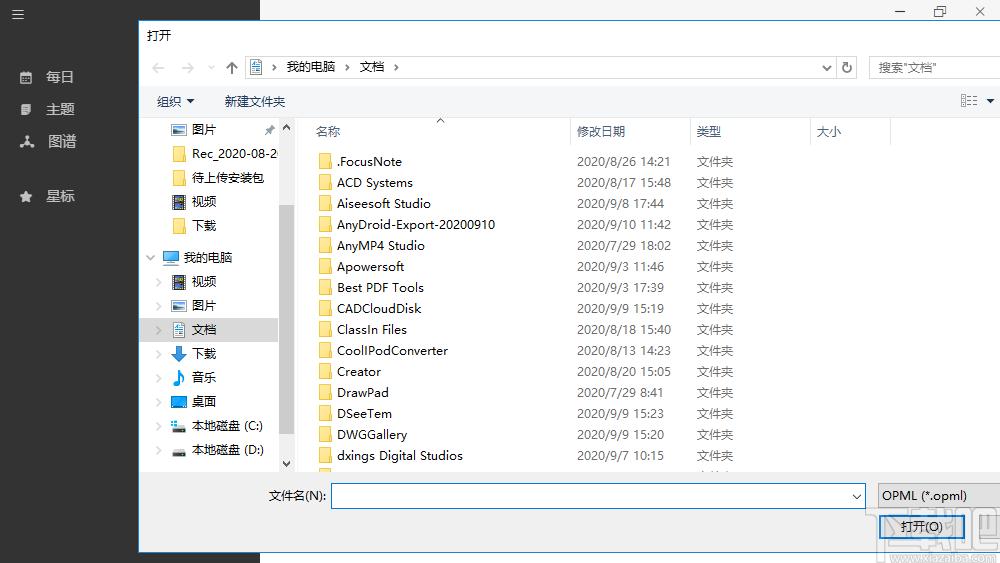Select the DWGGallery folder

[x=363, y=435]
